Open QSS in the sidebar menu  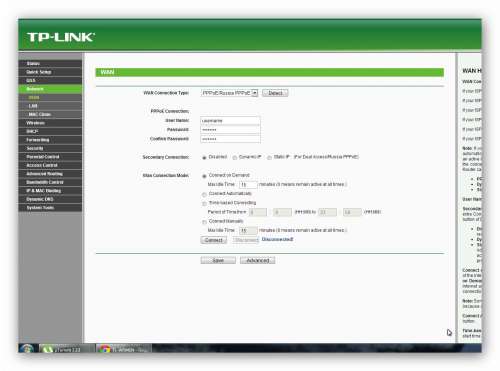coord(50,80)
